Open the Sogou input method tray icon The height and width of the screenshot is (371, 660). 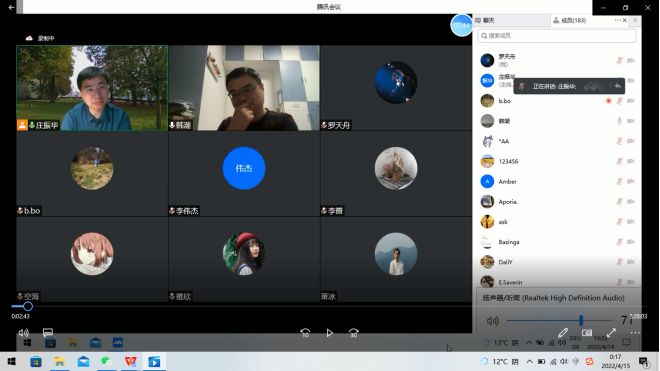589,362
